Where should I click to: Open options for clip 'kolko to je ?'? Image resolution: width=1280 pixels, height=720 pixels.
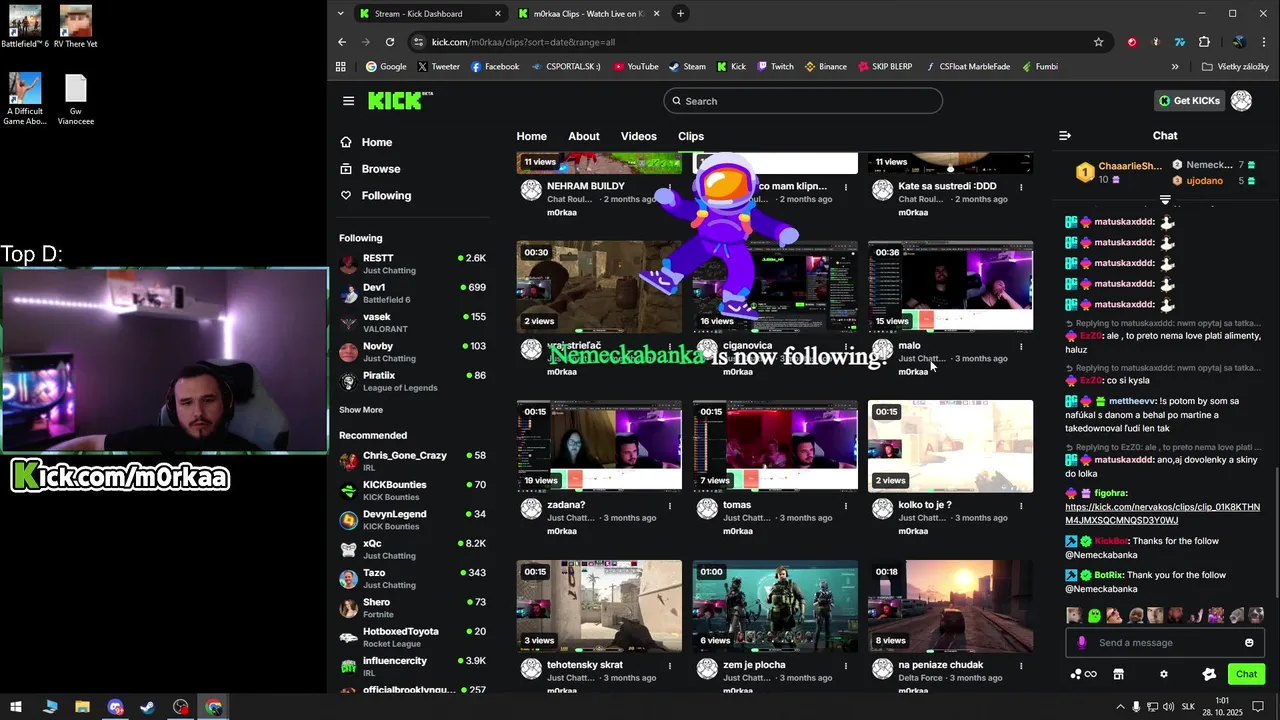[1021, 506]
